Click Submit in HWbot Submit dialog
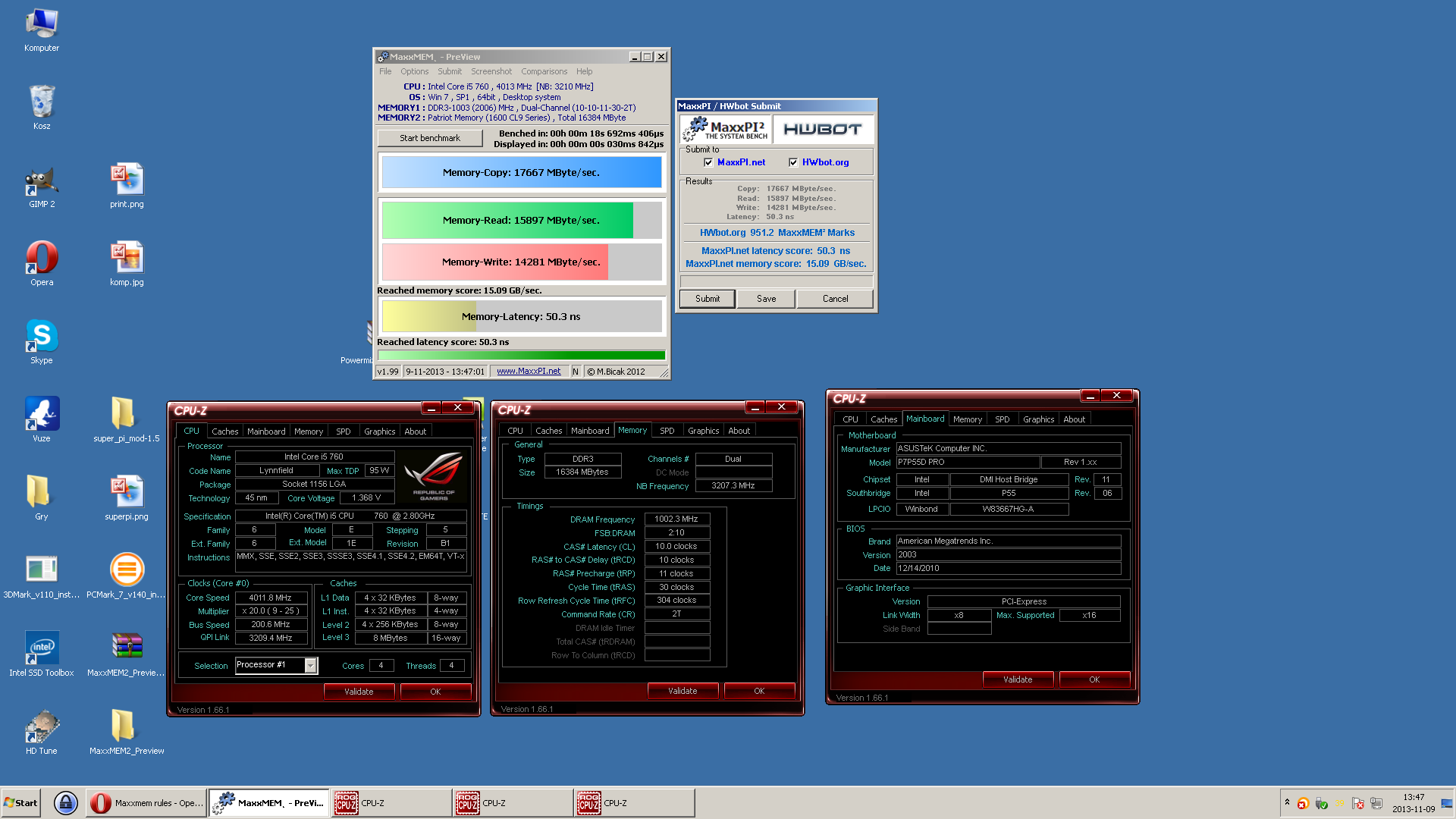This screenshot has width=1456, height=819. 708,299
